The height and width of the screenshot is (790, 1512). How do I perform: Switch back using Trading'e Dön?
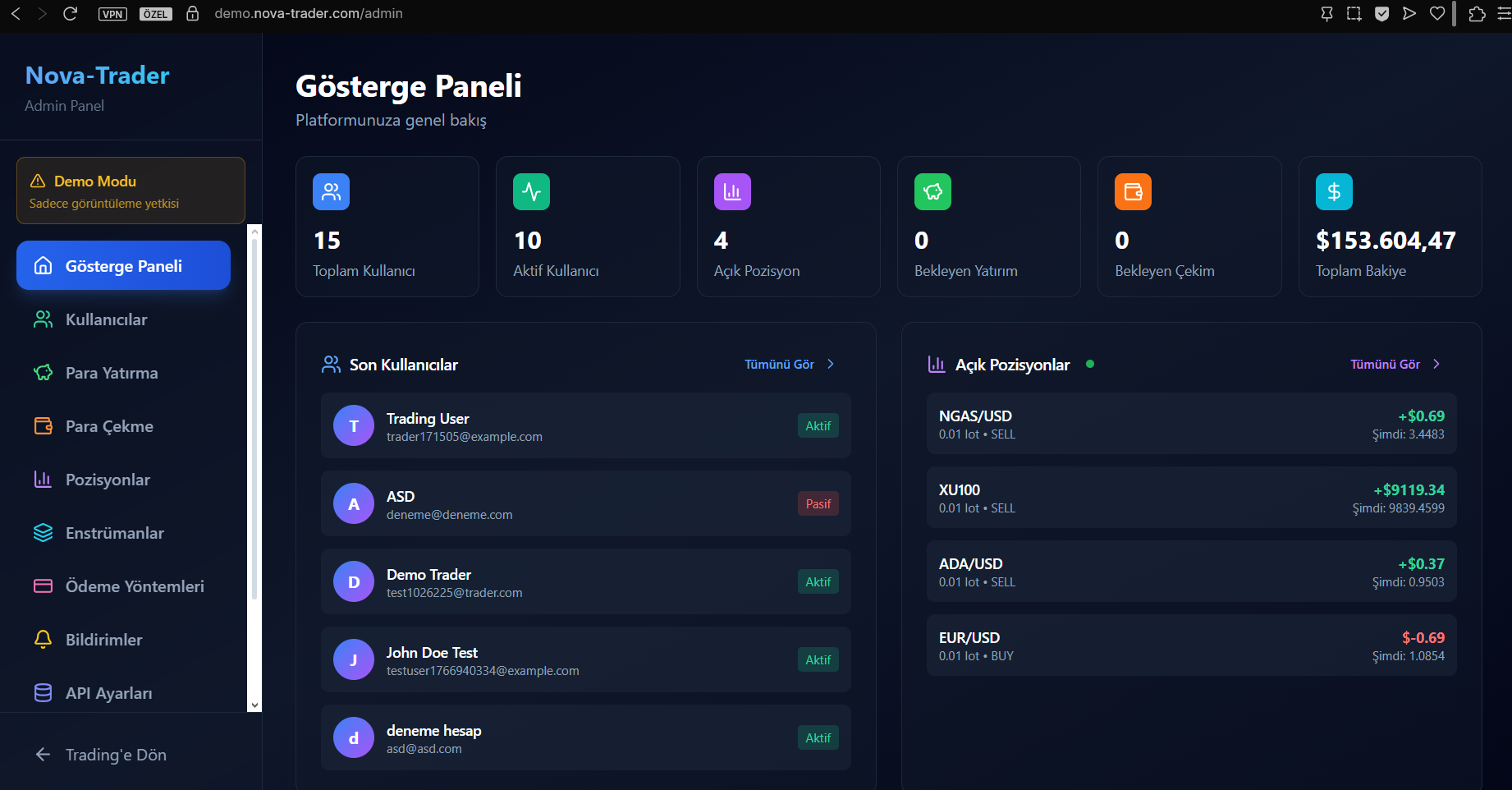coord(115,754)
